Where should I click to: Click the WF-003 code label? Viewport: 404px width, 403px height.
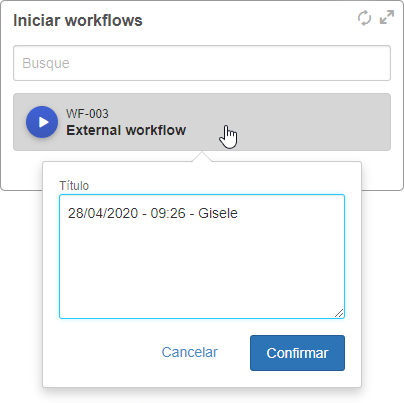click(87, 114)
